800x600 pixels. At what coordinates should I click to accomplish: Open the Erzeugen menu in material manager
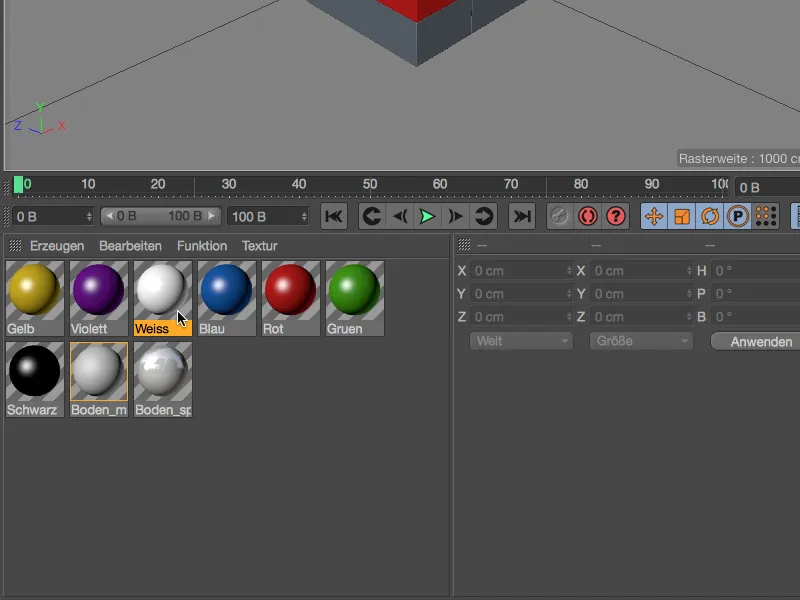tap(57, 246)
